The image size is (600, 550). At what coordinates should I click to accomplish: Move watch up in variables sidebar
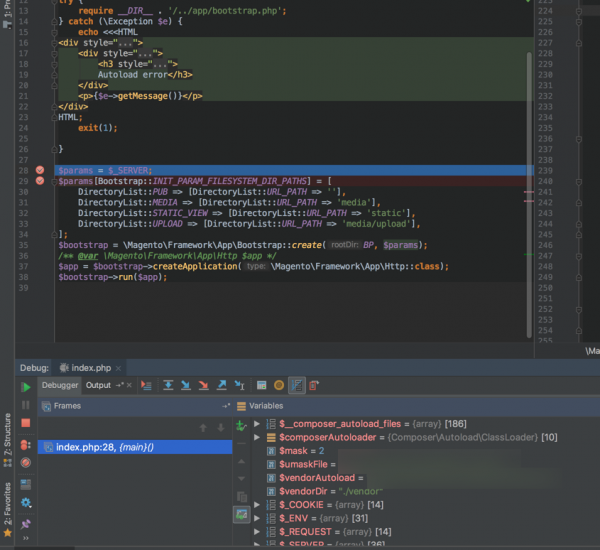tap(241, 461)
